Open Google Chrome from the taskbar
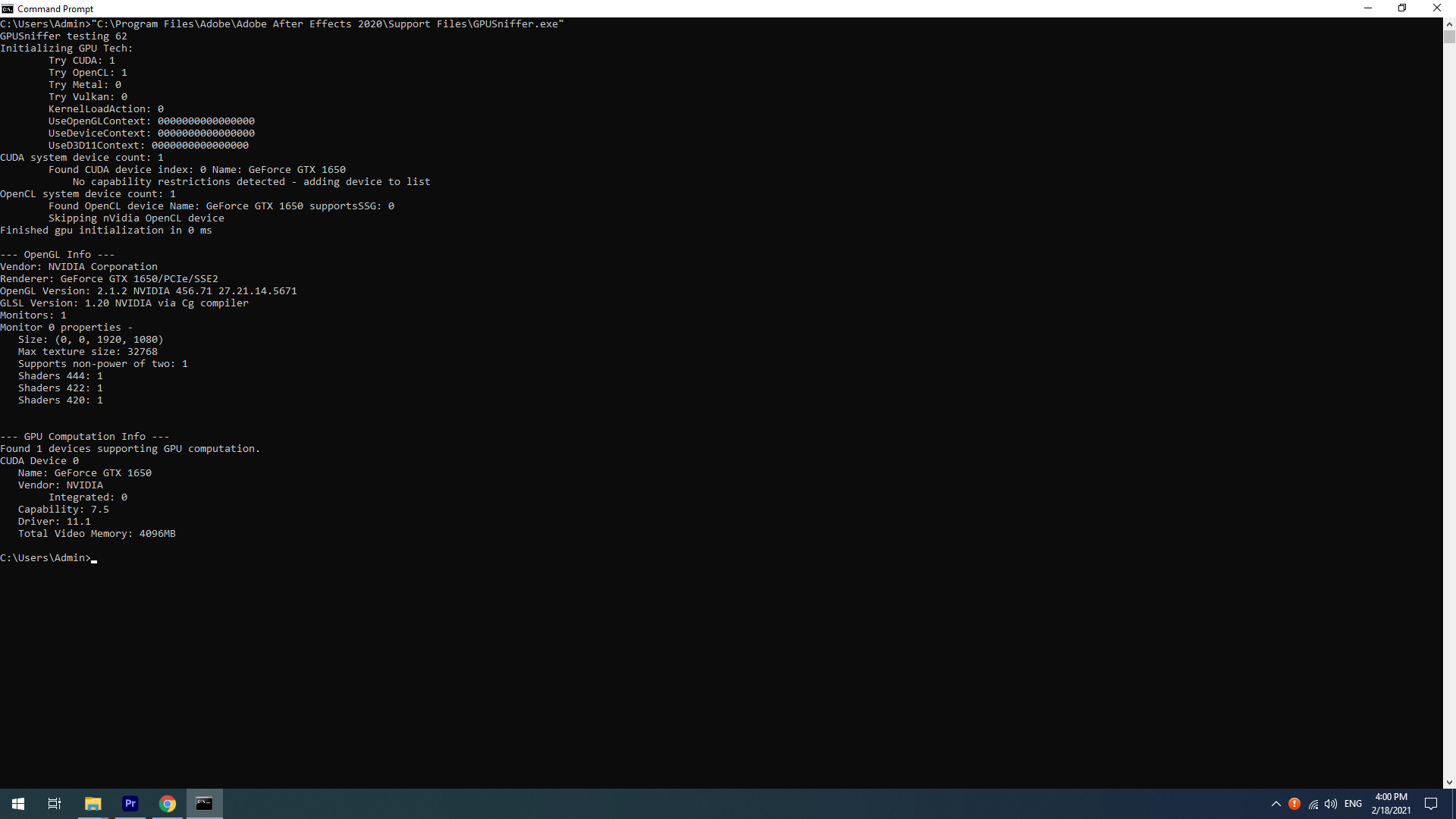Image resolution: width=1456 pixels, height=819 pixels. (x=168, y=804)
